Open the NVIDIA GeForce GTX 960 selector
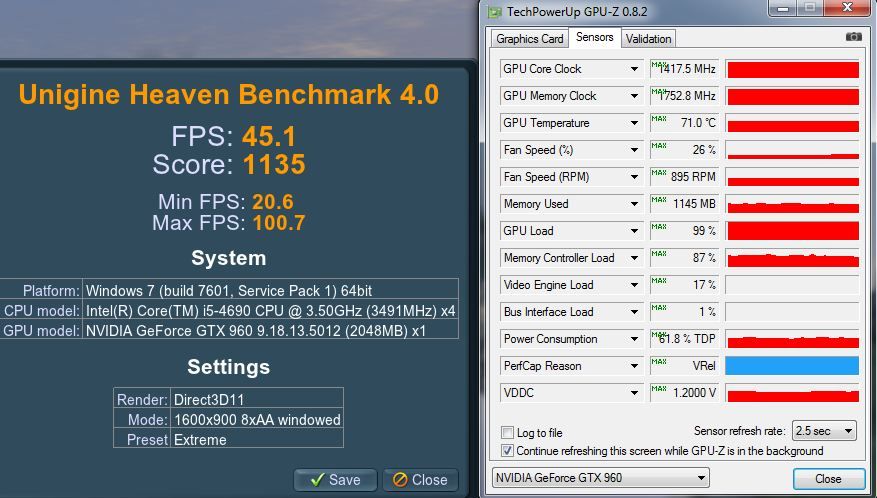The image size is (877, 498). tap(600, 478)
